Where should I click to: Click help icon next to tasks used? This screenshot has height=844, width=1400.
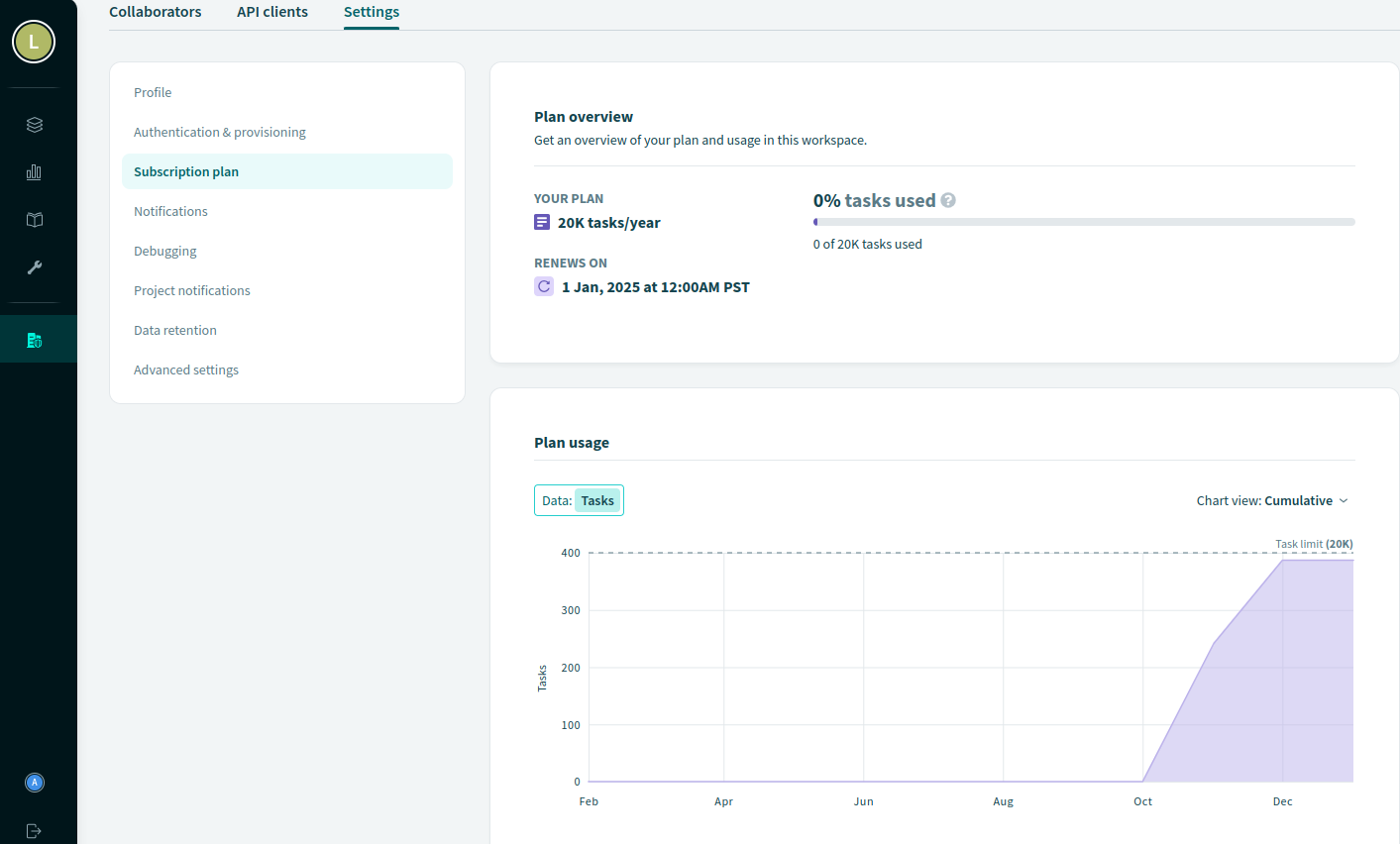click(x=948, y=200)
